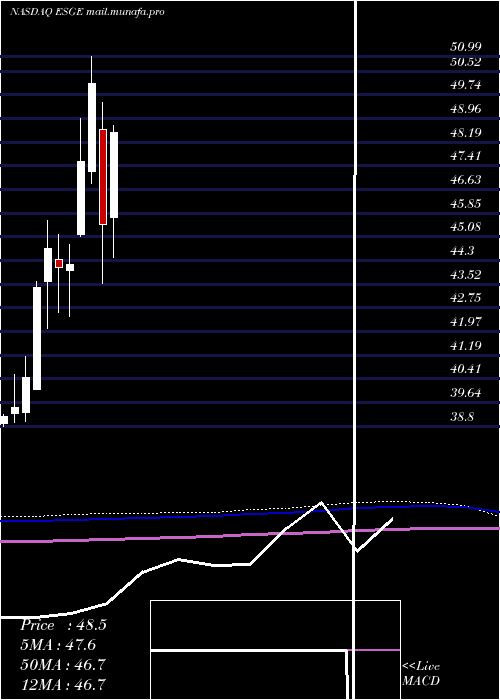Select the 47.41 price axis label
This screenshot has width=500, height=700.
tap(465, 156)
